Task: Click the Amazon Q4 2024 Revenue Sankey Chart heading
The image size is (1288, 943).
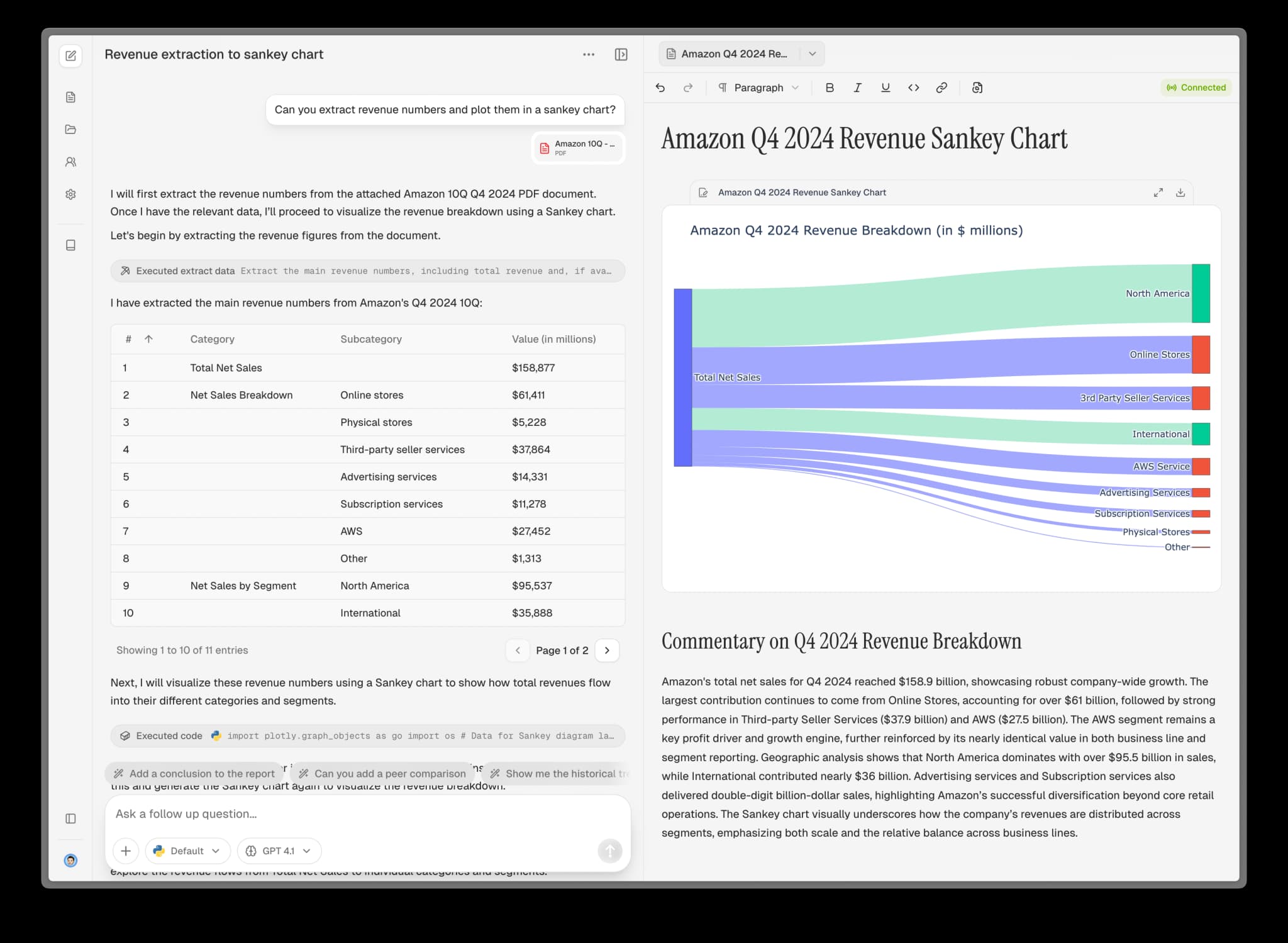Action: click(x=864, y=138)
